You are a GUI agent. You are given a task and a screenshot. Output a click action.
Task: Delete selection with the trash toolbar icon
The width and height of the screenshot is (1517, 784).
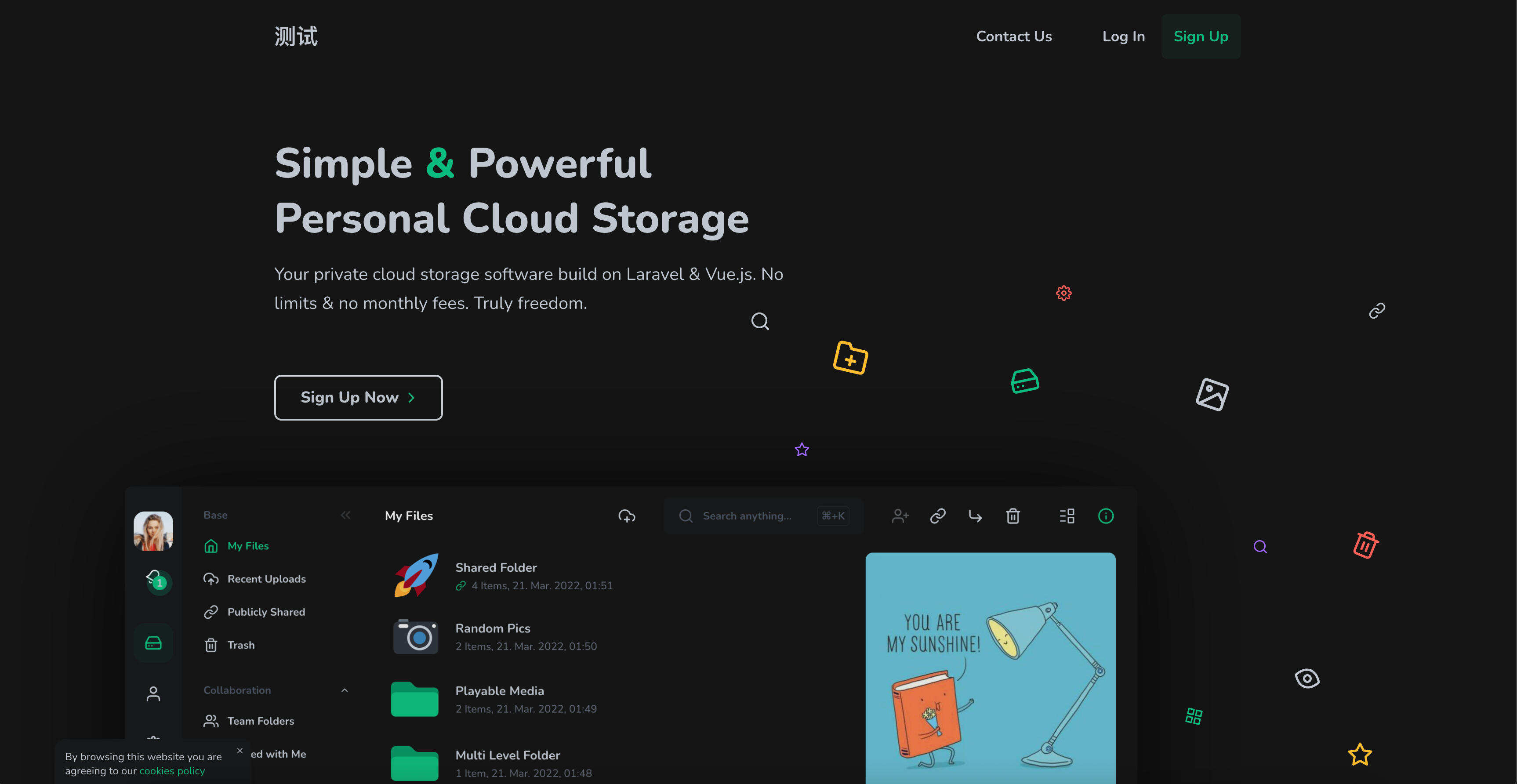click(1013, 515)
